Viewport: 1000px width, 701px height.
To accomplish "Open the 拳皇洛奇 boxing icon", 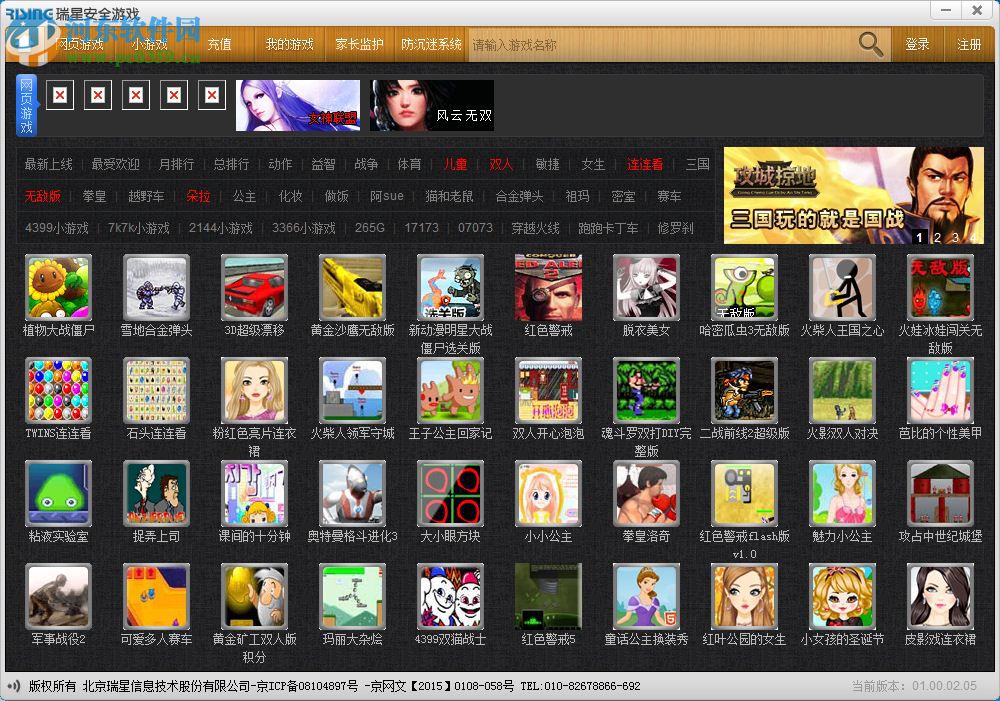I will (647, 493).
